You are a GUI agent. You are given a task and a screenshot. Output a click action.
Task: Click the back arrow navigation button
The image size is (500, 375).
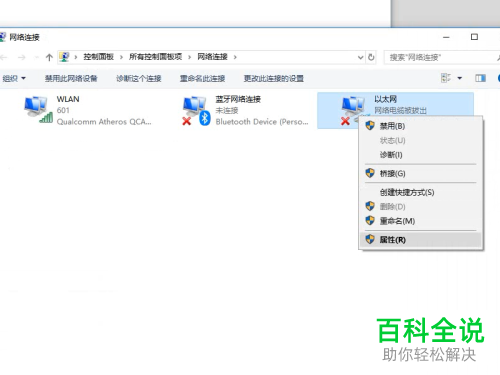[x=4, y=57]
